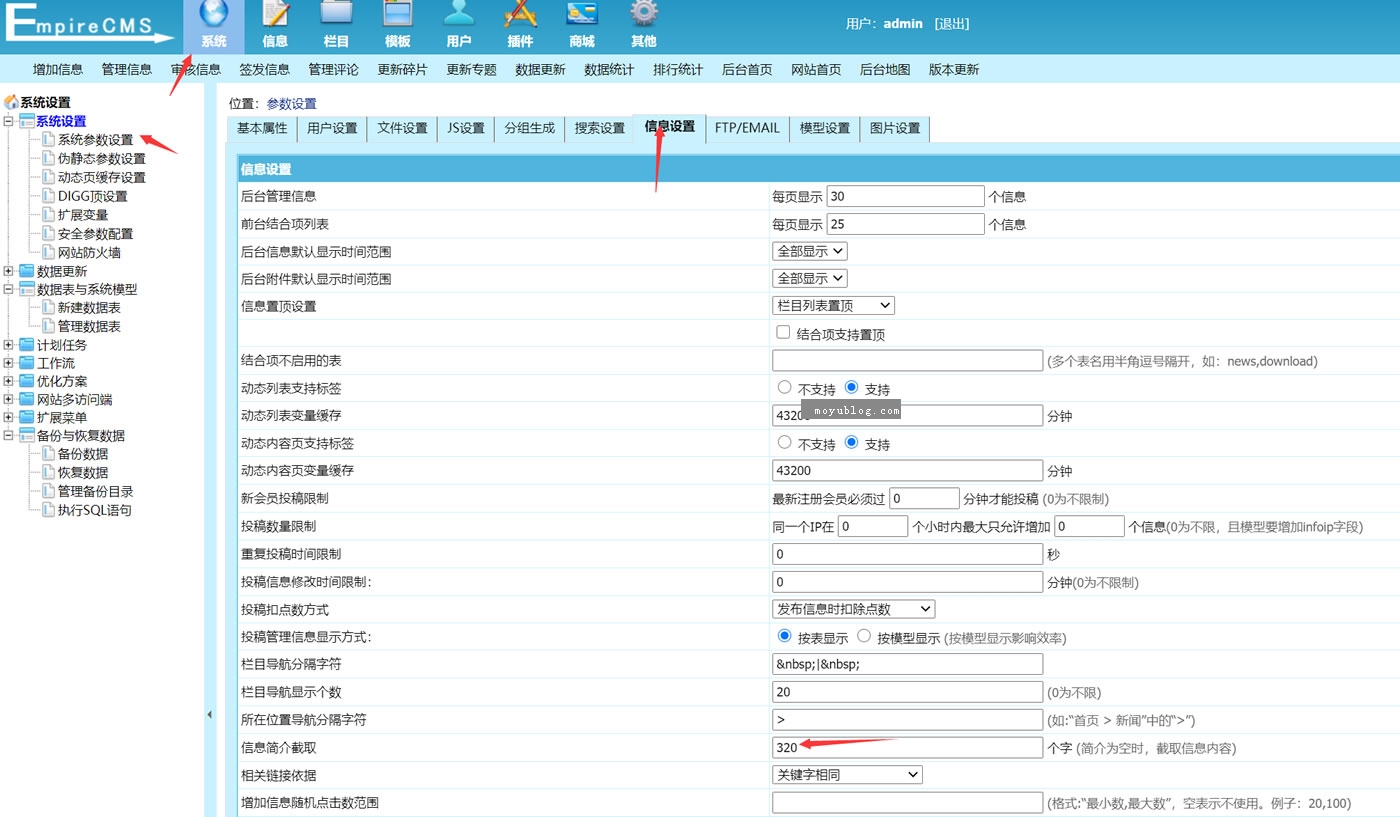Select the 模板 (Templates) module icon

point(398,25)
